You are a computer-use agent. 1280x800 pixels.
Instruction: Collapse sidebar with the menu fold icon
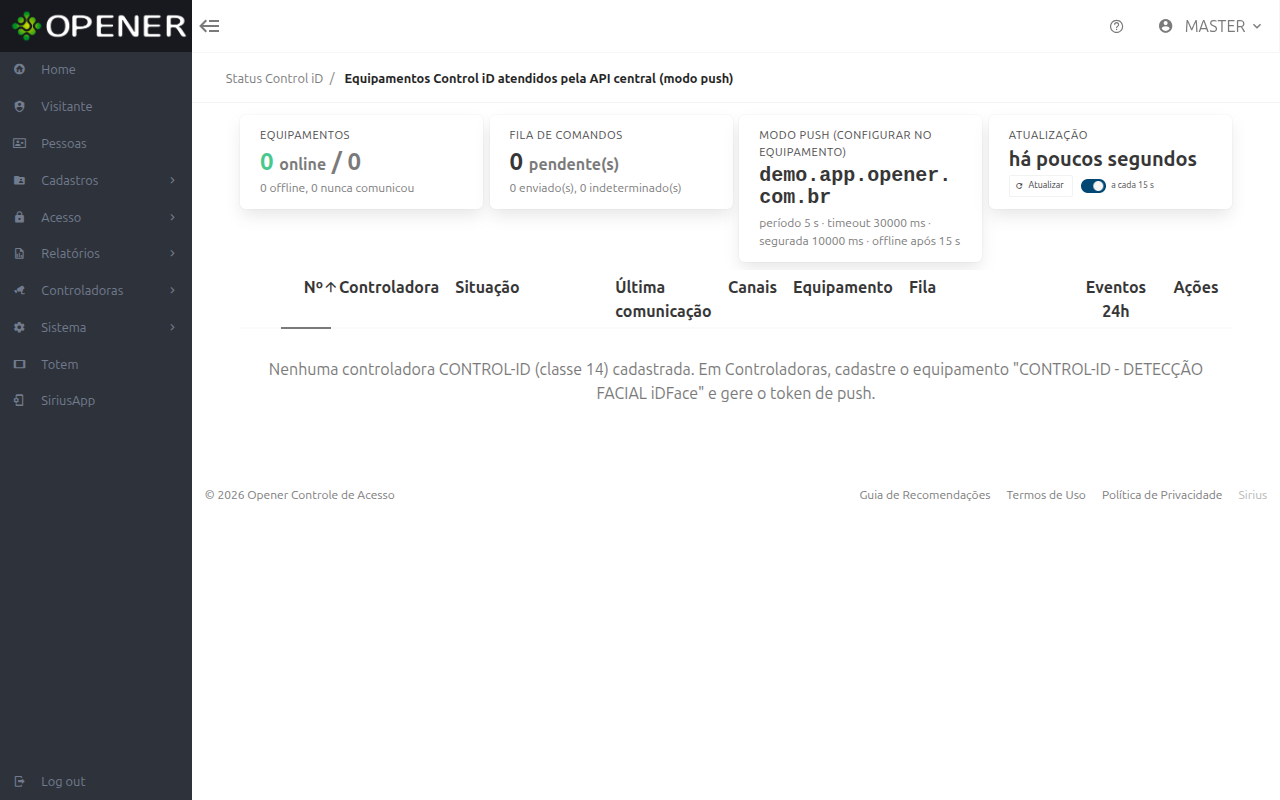pyautogui.click(x=210, y=26)
